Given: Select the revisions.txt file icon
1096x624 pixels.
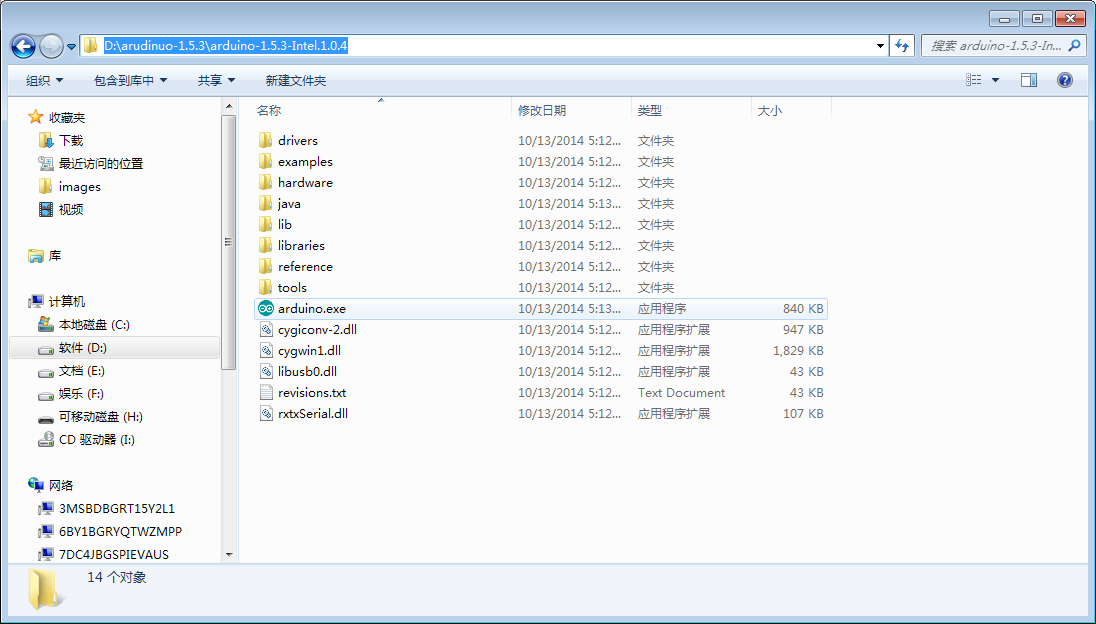Looking at the screenshot, I should [266, 392].
